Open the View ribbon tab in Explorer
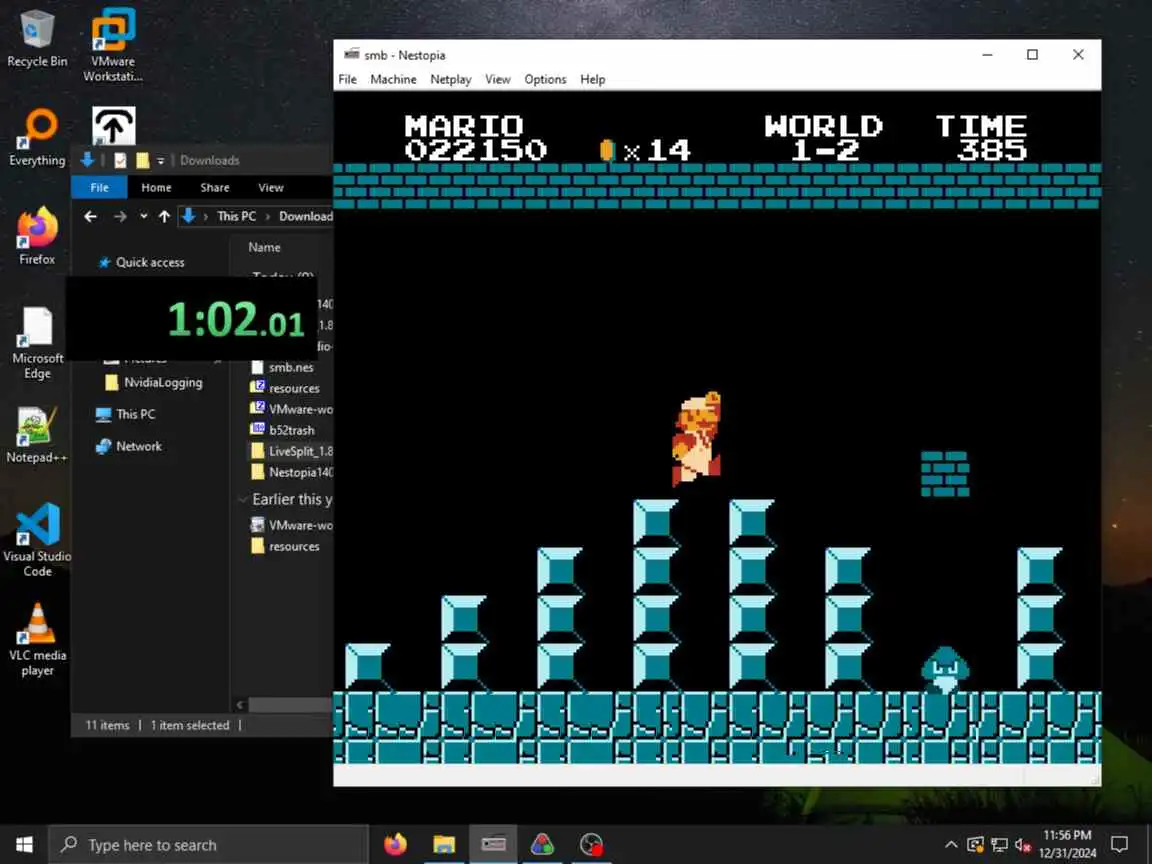Viewport: 1152px width, 864px height. pyautogui.click(x=270, y=187)
